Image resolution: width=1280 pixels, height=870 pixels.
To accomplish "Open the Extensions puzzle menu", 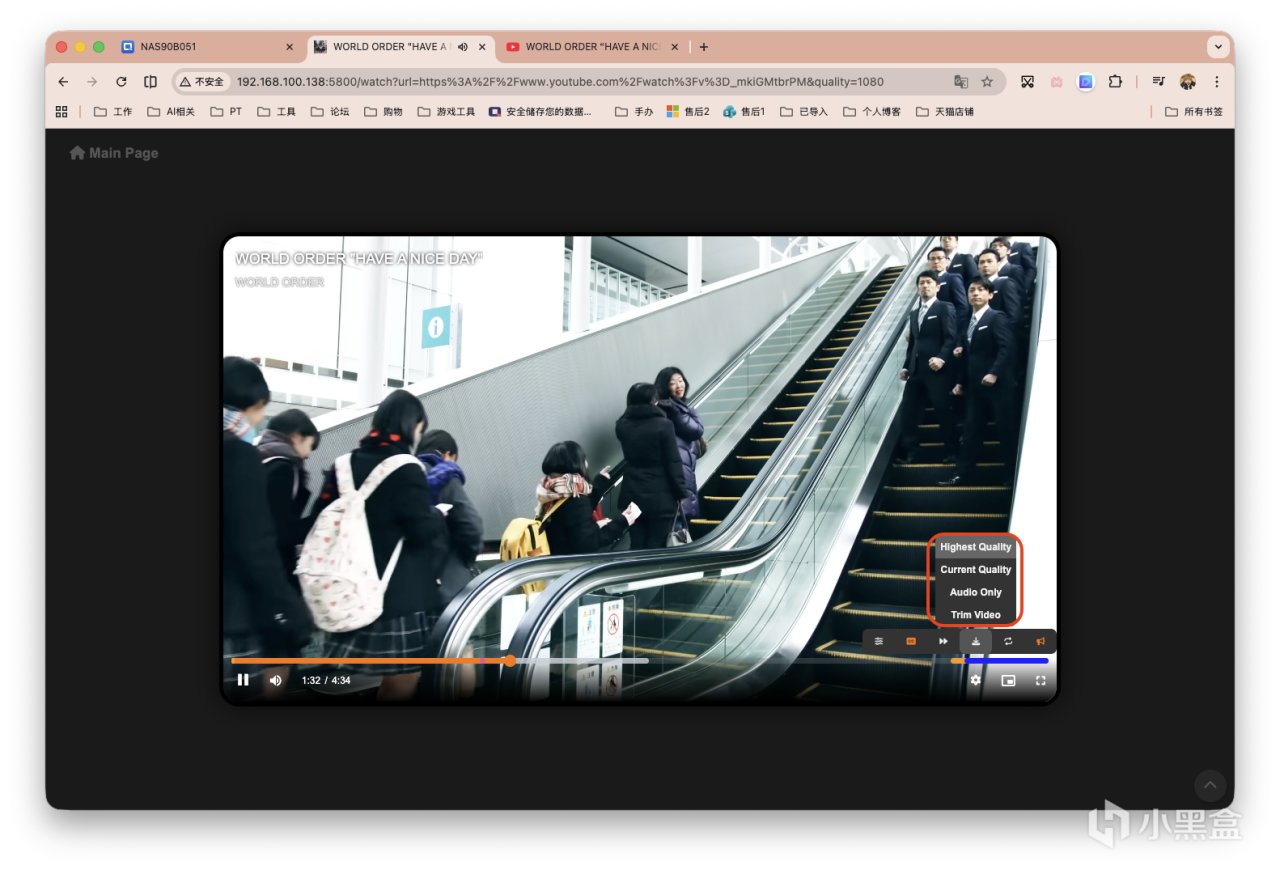I will [1115, 82].
